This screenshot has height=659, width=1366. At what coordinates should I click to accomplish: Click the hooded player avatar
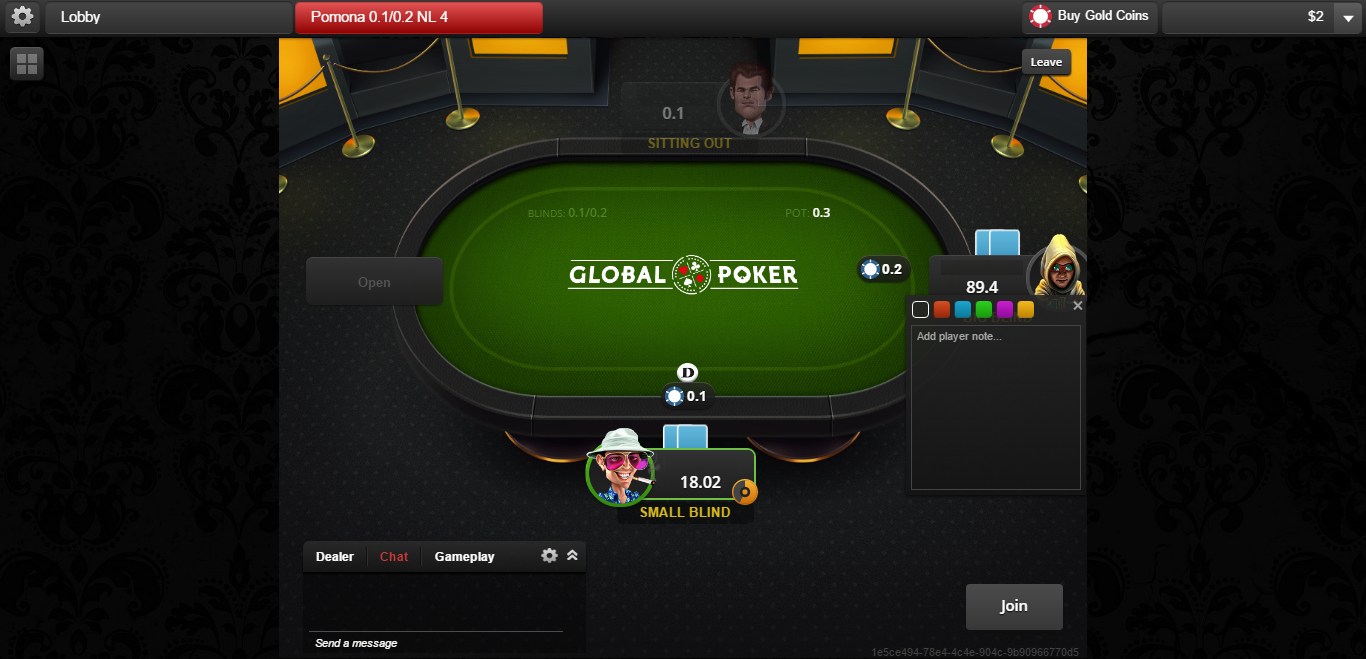pos(1057,267)
